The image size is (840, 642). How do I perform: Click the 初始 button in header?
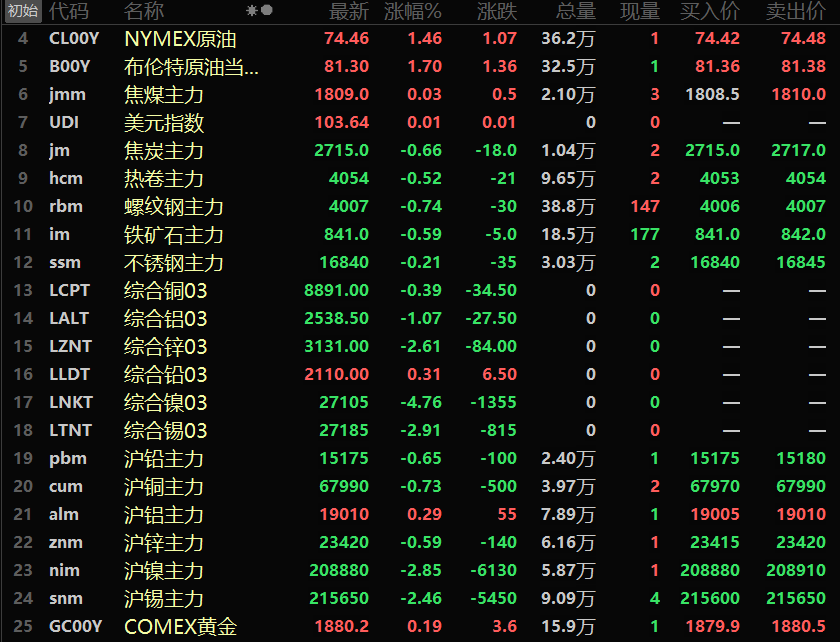[23, 11]
